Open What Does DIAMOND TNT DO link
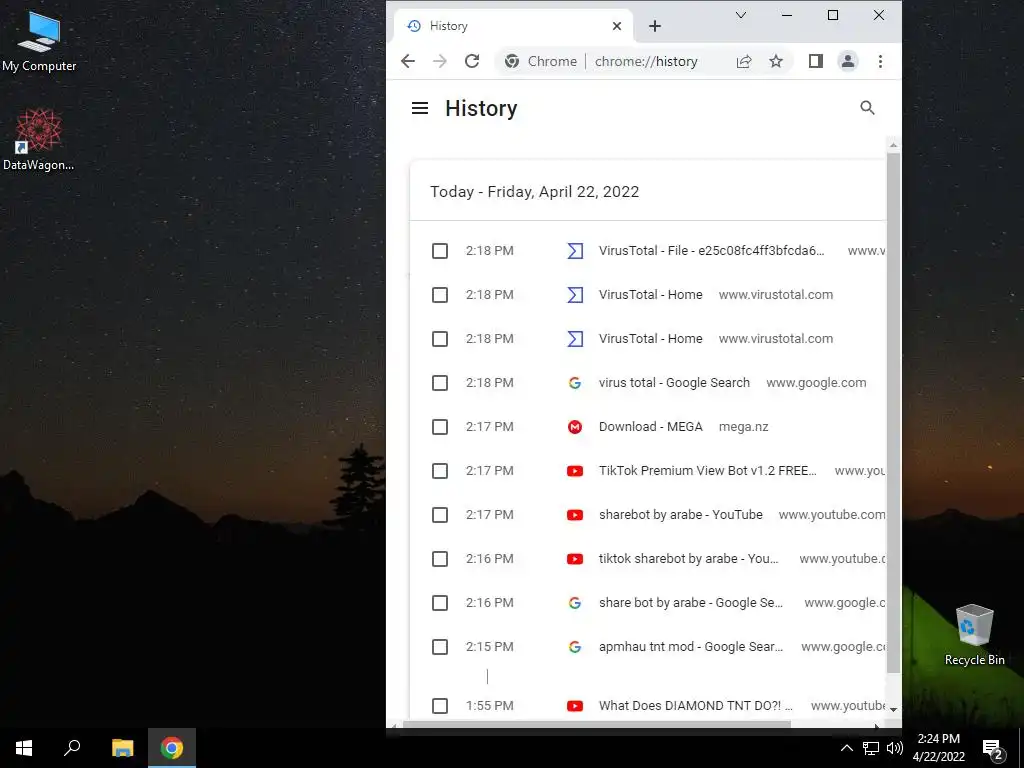This screenshot has height=768, width=1024. point(696,706)
